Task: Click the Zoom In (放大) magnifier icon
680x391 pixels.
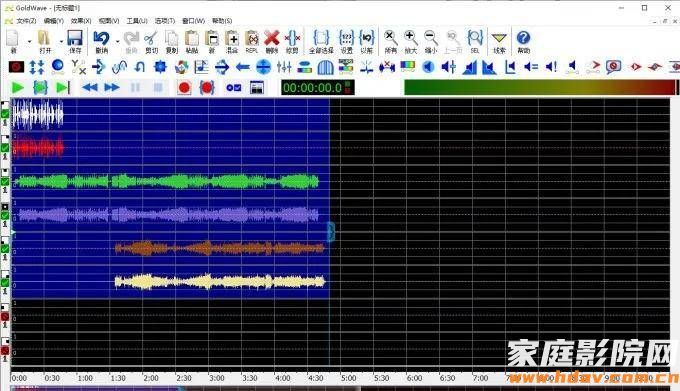Action: pos(410,39)
